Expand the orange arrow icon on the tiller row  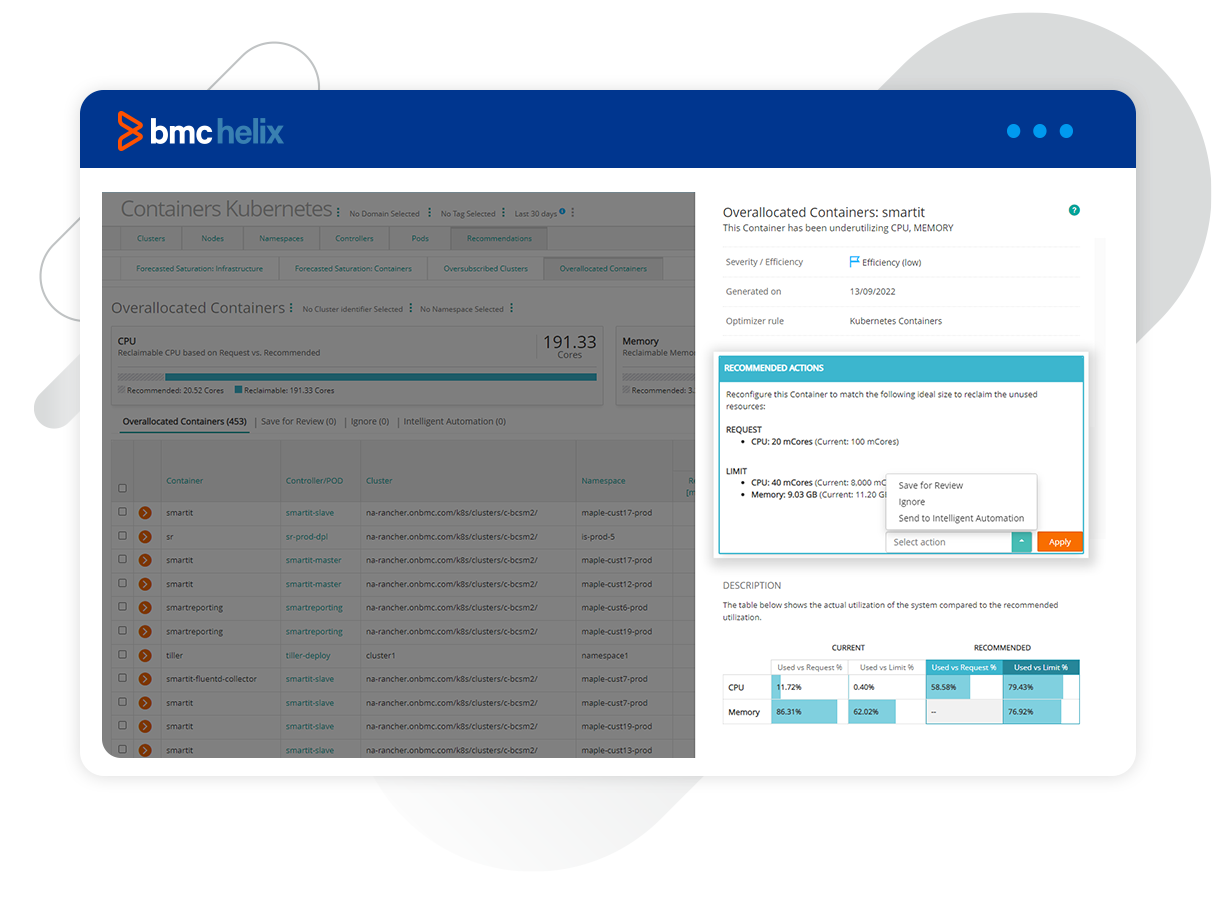[145, 655]
